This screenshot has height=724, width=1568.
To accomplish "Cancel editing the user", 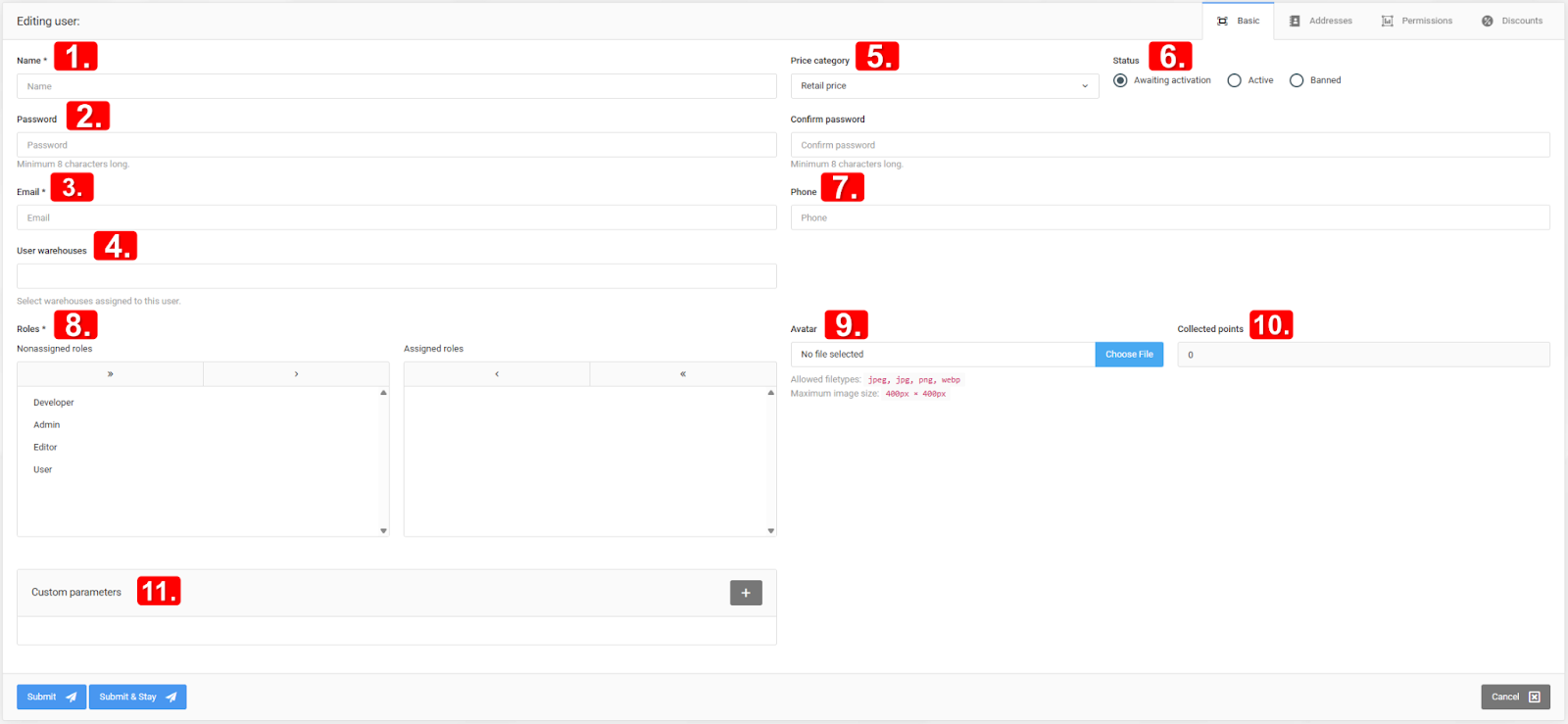I will 1515,698.
